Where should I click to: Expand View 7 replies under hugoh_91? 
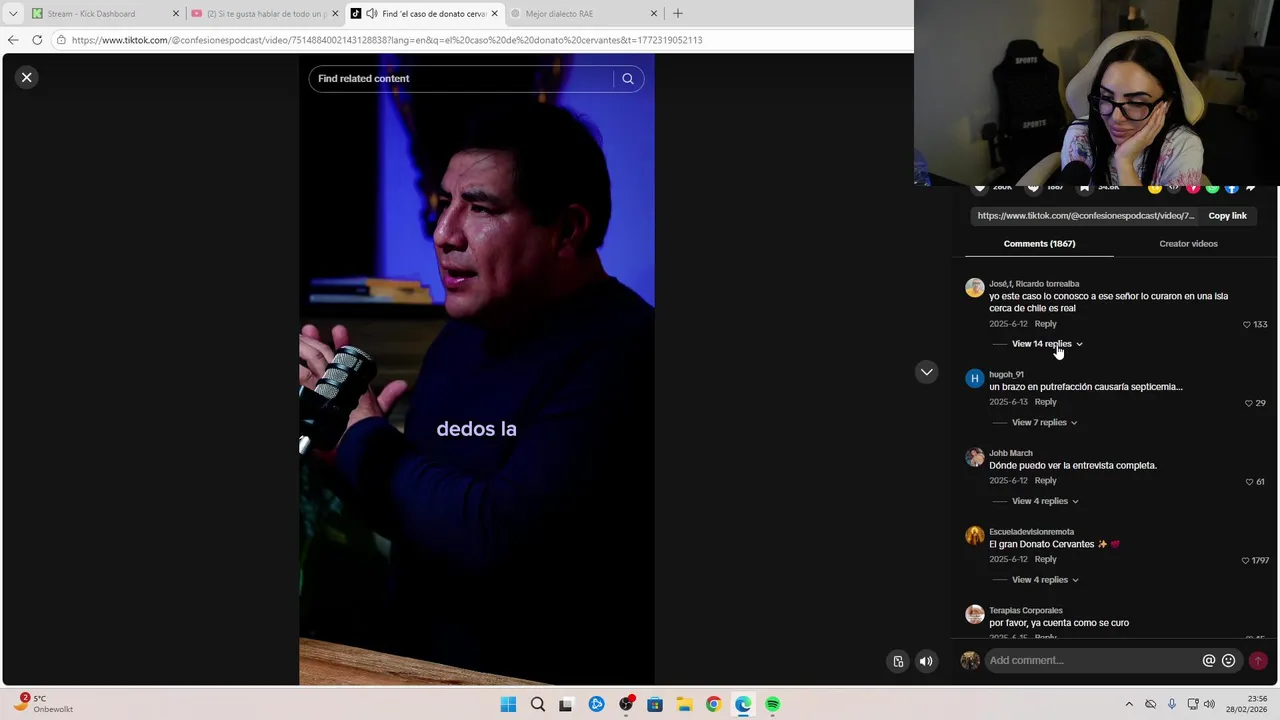(x=1044, y=423)
